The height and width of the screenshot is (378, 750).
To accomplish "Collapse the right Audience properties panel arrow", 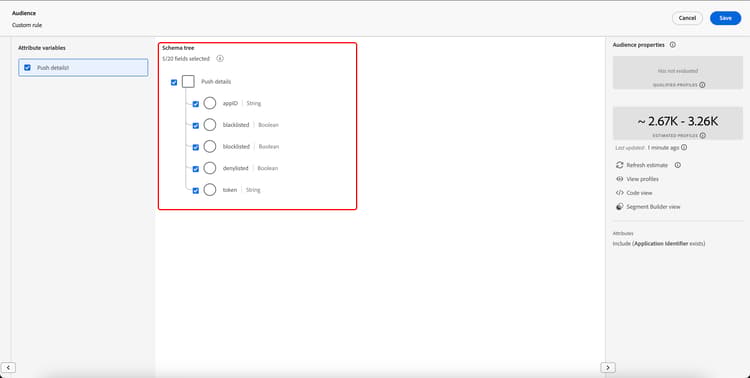I will 608,367.
